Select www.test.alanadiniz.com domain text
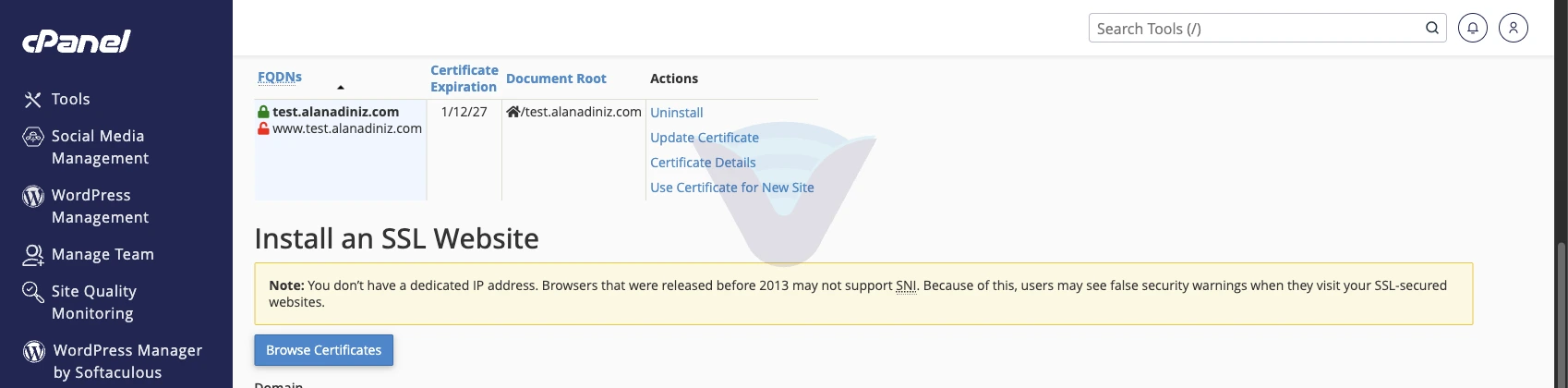The image size is (1568, 388). [x=347, y=128]
